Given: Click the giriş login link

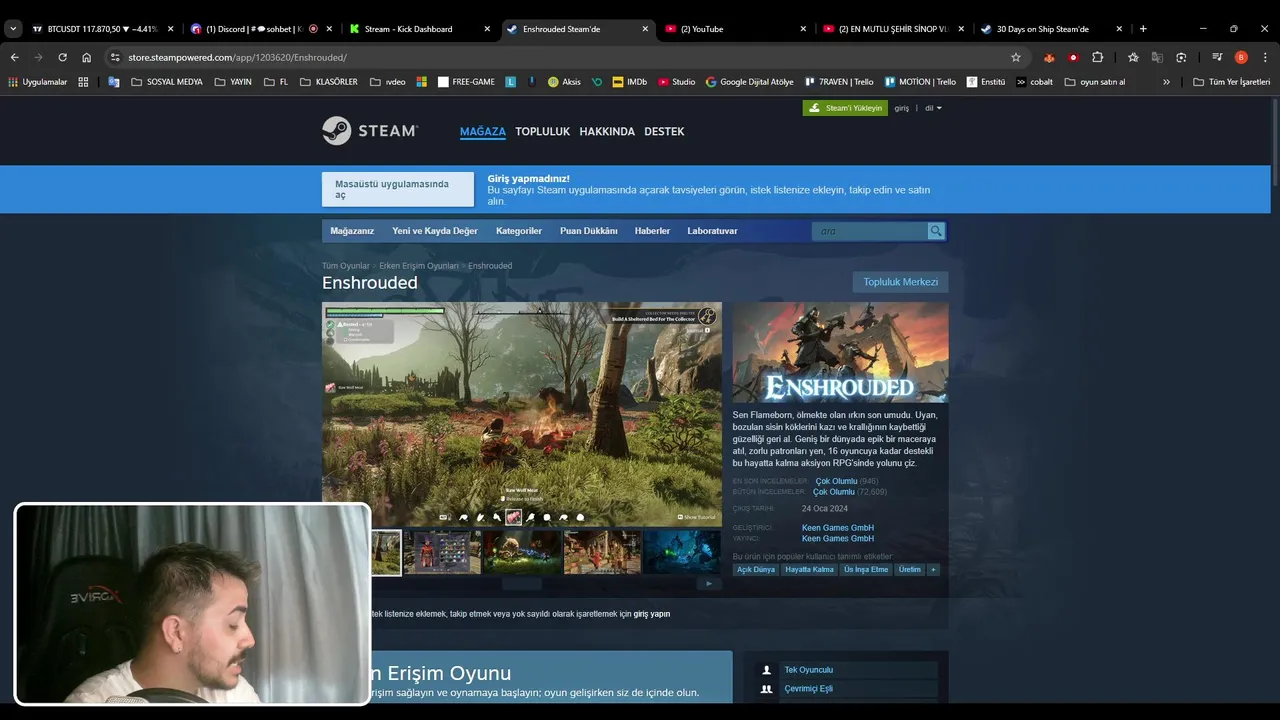Looking at the screenshot, I should pyautogui.click(x=902, y=108).
